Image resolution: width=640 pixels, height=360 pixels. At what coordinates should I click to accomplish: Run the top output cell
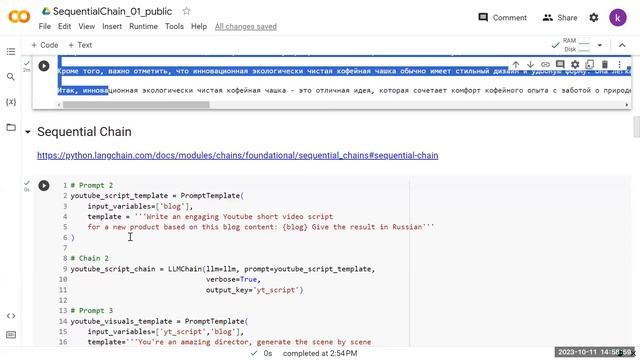[x=44, y=66]
